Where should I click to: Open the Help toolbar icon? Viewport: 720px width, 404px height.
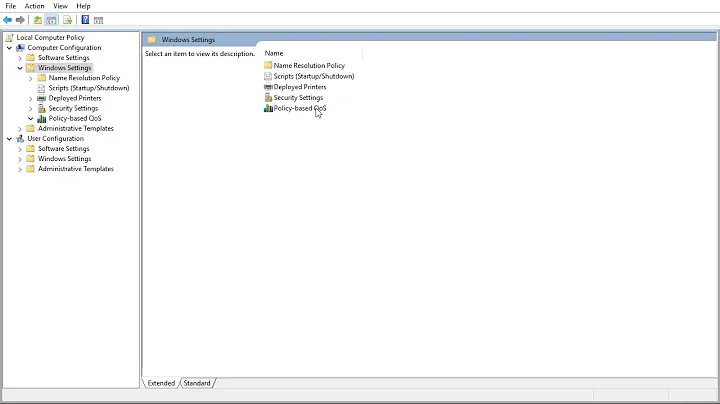click(85, 20)
